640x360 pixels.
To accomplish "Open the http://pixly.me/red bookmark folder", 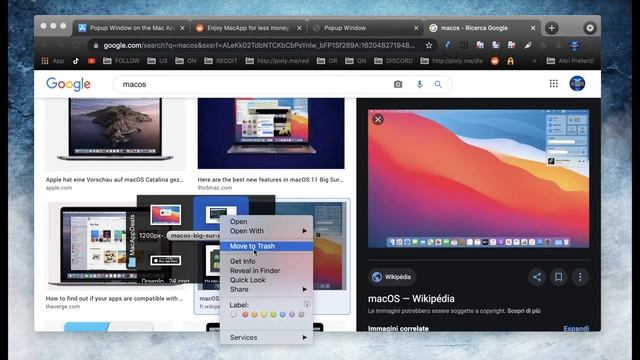I will [277, 61].
